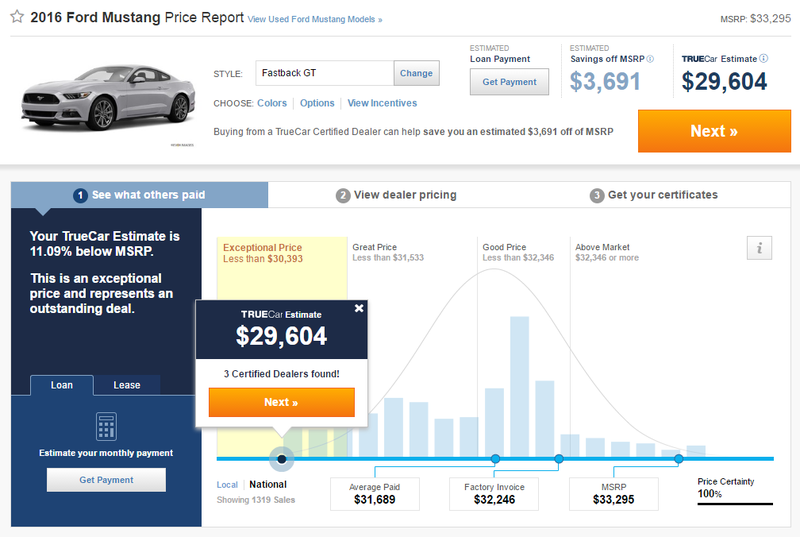The height and width of the screenshot is (537, 800).
Task: Click the Mustang car thumbnail image
Action: (x=108, y=97)
